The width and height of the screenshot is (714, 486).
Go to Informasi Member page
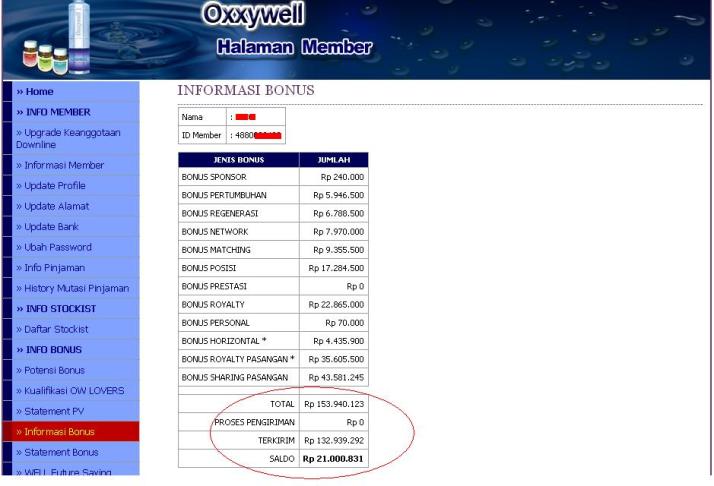60,165
